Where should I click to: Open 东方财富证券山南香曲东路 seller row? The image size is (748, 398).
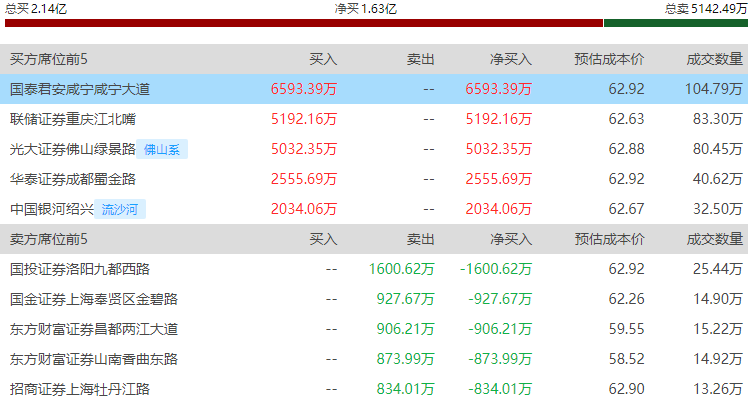pos(374,359)
